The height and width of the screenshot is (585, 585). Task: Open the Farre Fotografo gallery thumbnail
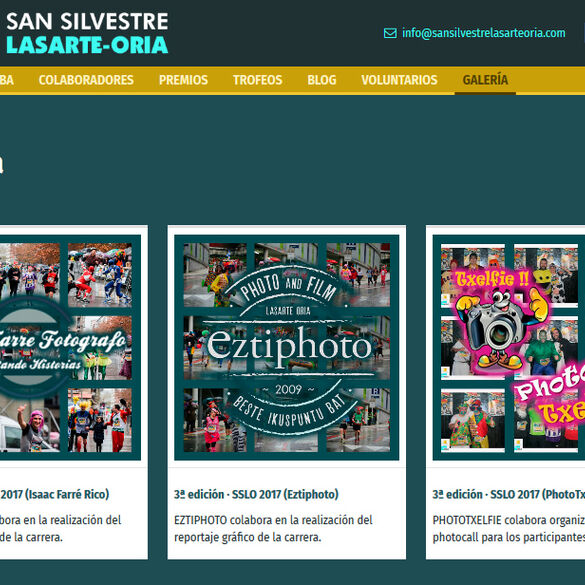pyautogui.click(x=70, y=347)
